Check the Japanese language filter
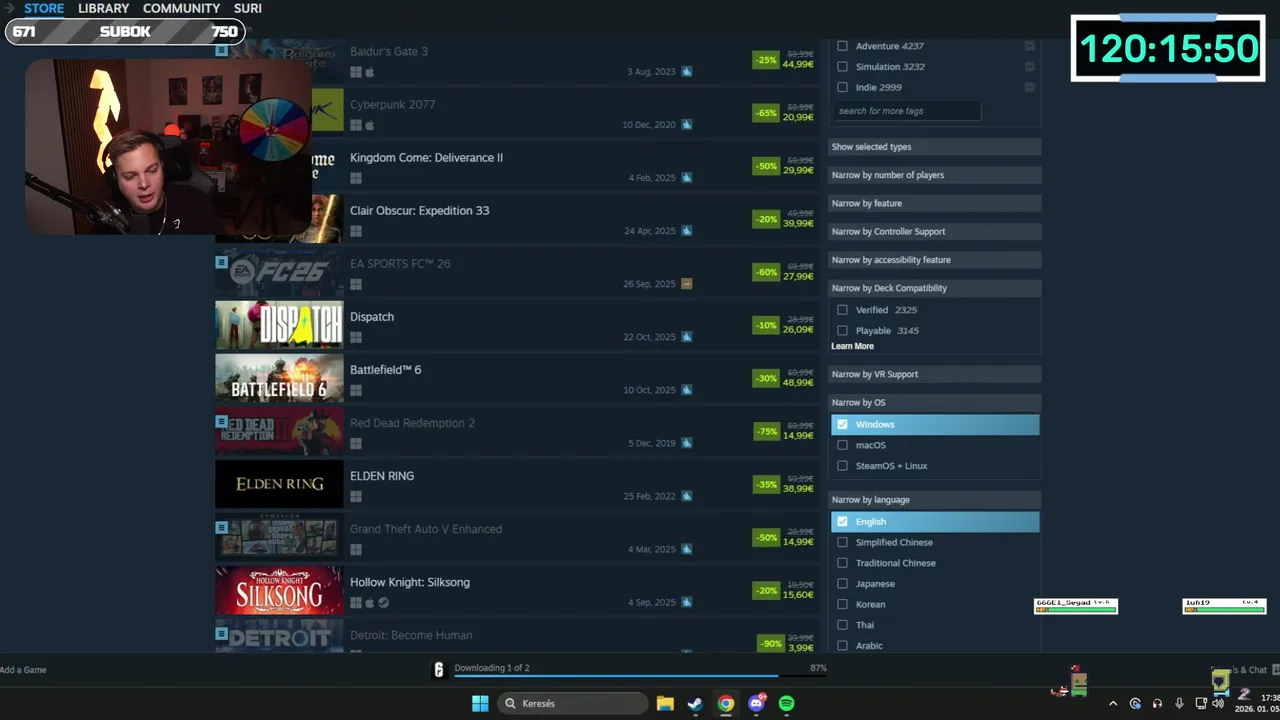Screen dimensions: 1280x720 [842, 583]
